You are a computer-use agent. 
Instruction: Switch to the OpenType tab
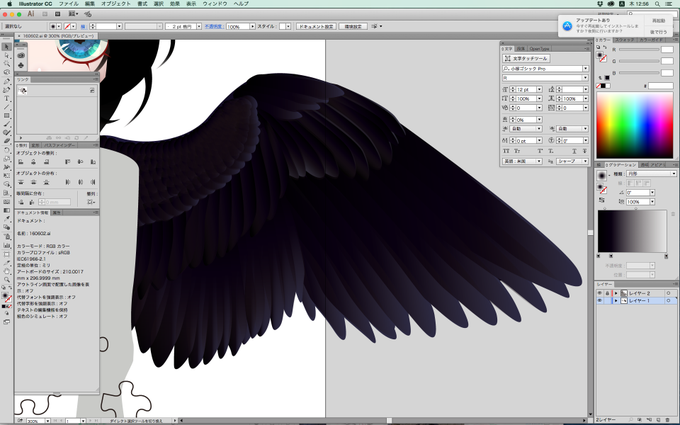tap(539, 49)
